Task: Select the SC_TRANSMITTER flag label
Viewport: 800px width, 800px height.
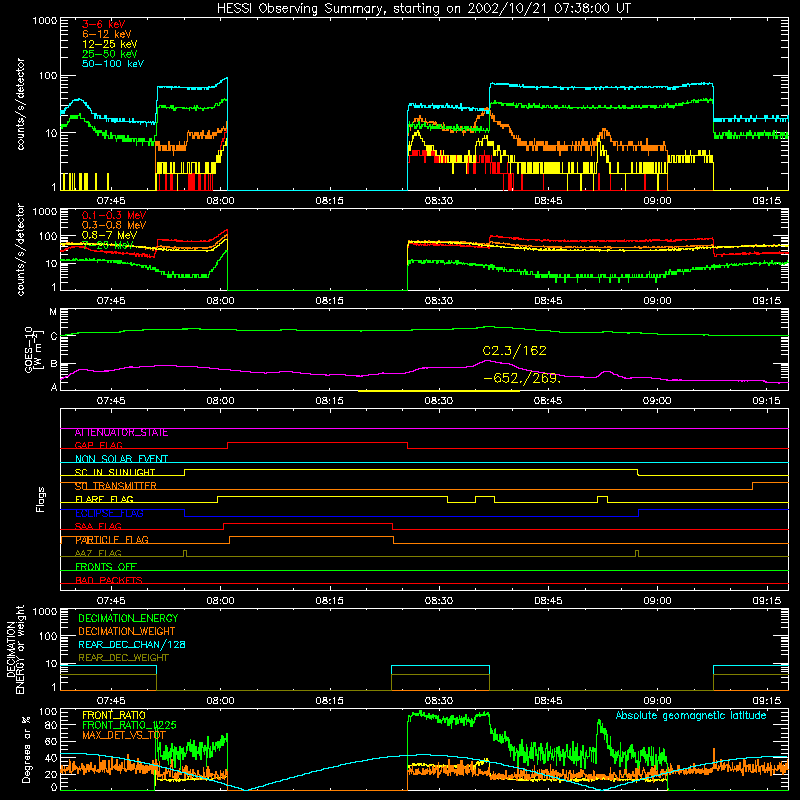Action: pyautogui.click(x=115, y=486)
